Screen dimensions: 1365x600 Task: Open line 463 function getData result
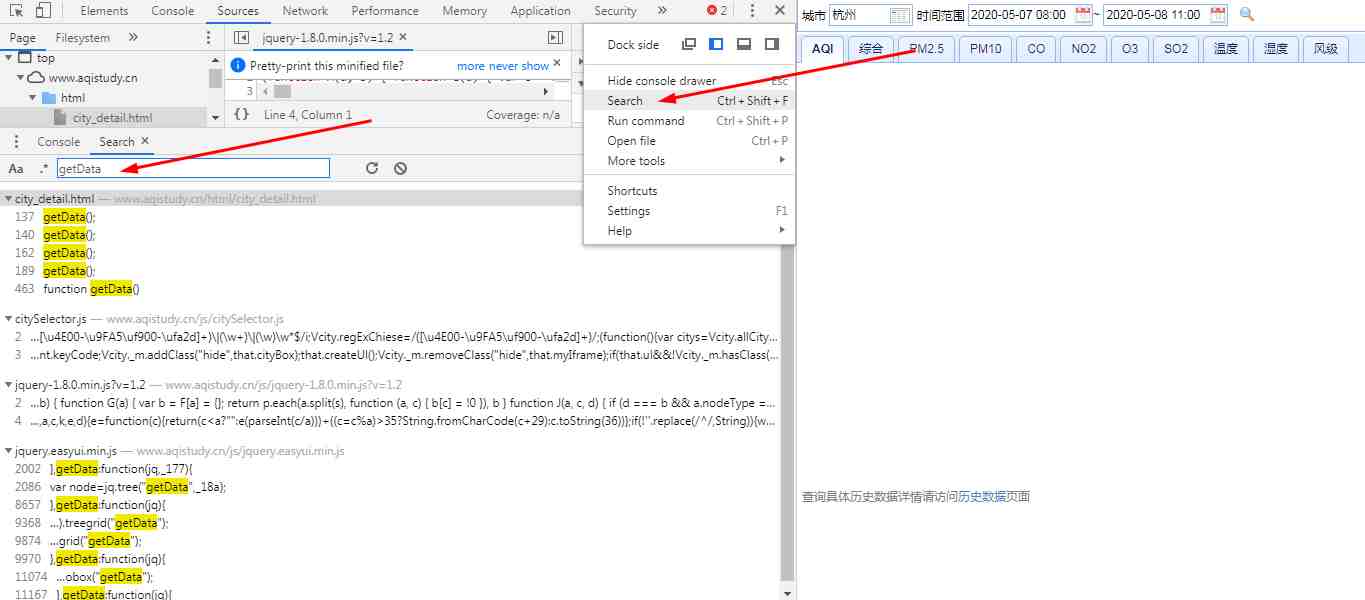click(91, 289)
